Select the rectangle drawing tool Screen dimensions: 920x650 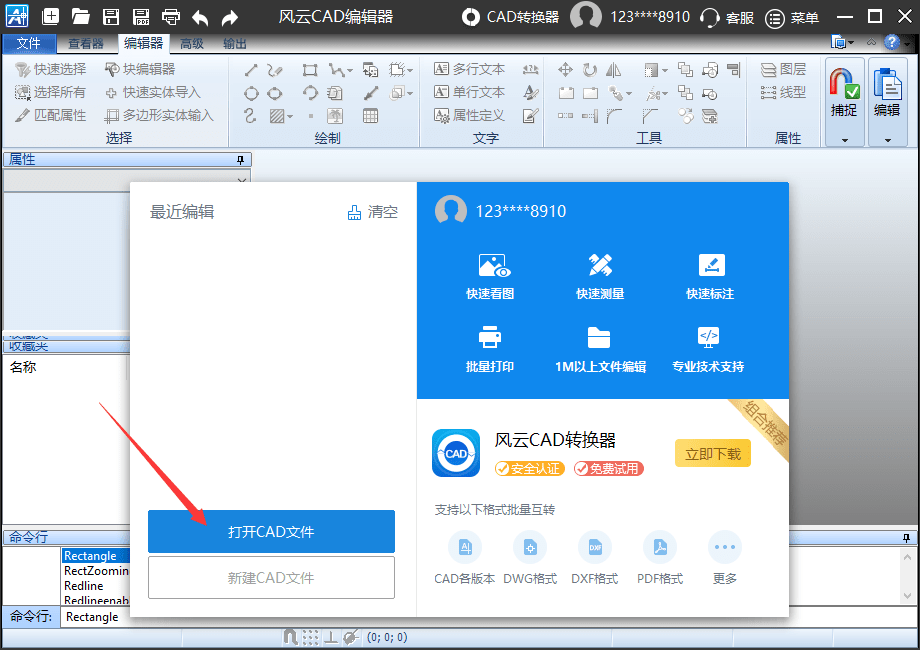[310, 70]
